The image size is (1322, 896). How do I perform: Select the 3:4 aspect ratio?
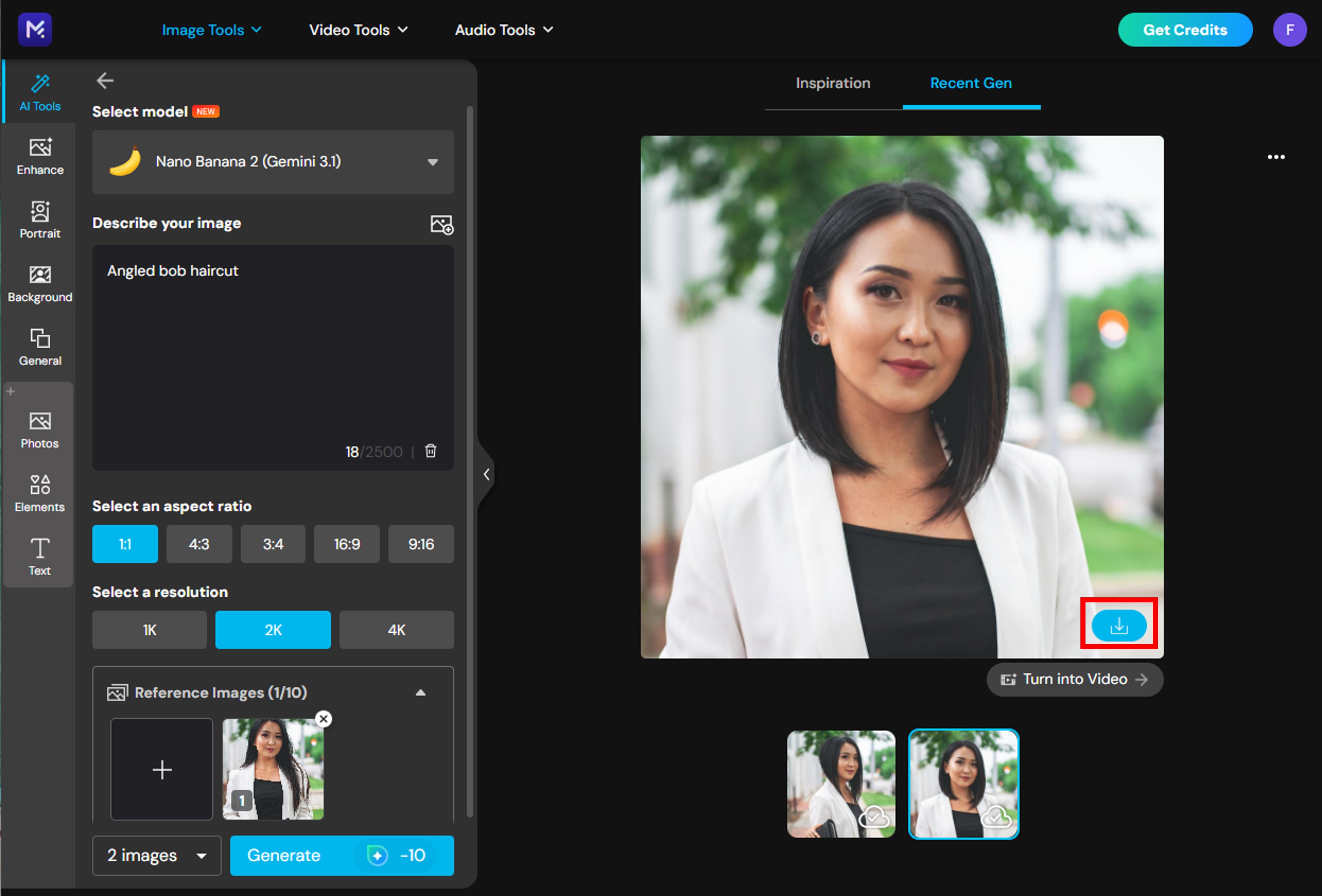click(x=273, y=544)
